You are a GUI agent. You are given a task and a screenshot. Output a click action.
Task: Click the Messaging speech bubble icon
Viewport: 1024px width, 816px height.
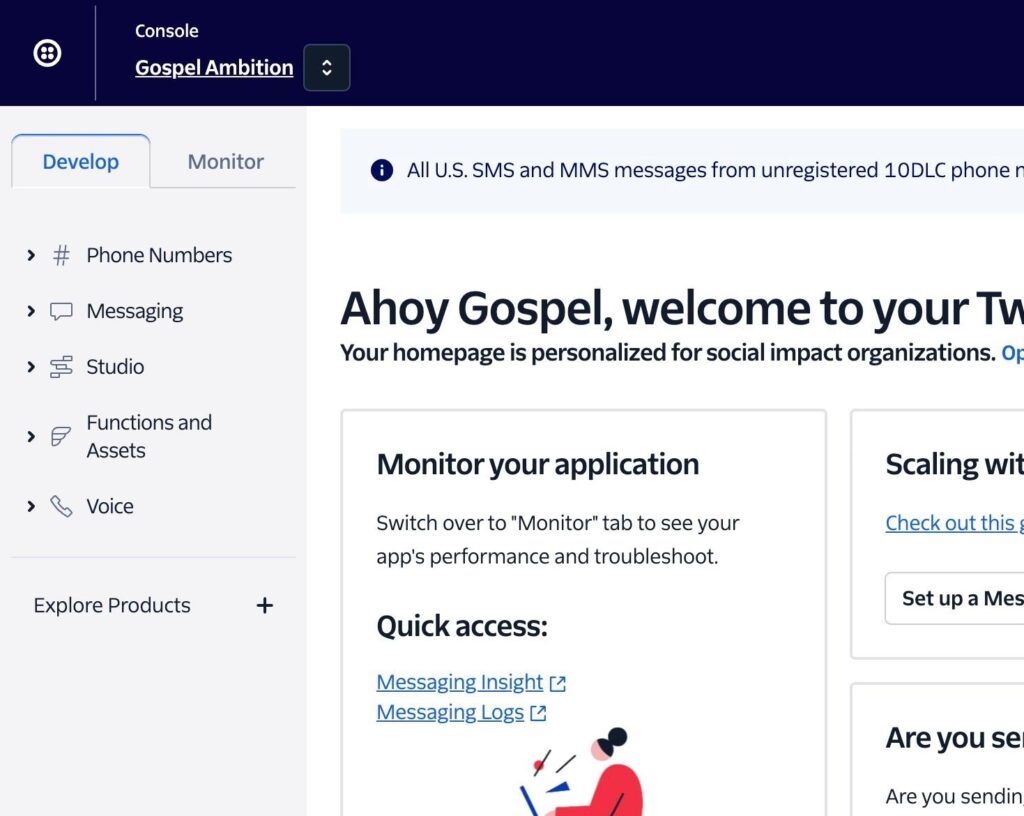(x=61, y=312)
